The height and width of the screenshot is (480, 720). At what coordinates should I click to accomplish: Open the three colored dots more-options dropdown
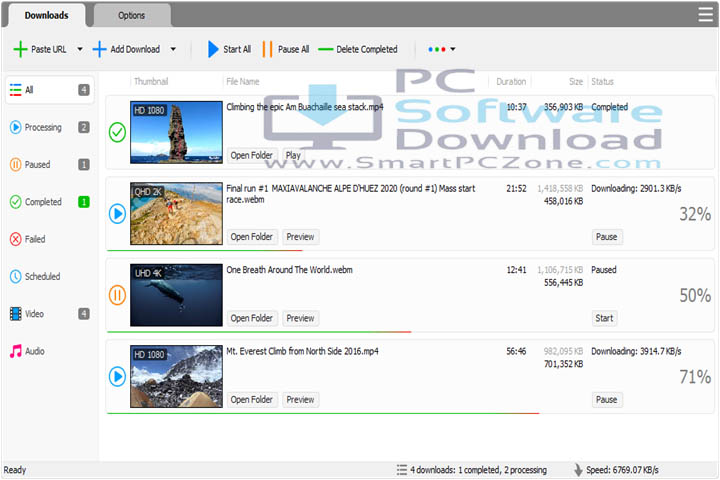coord(441,49)
